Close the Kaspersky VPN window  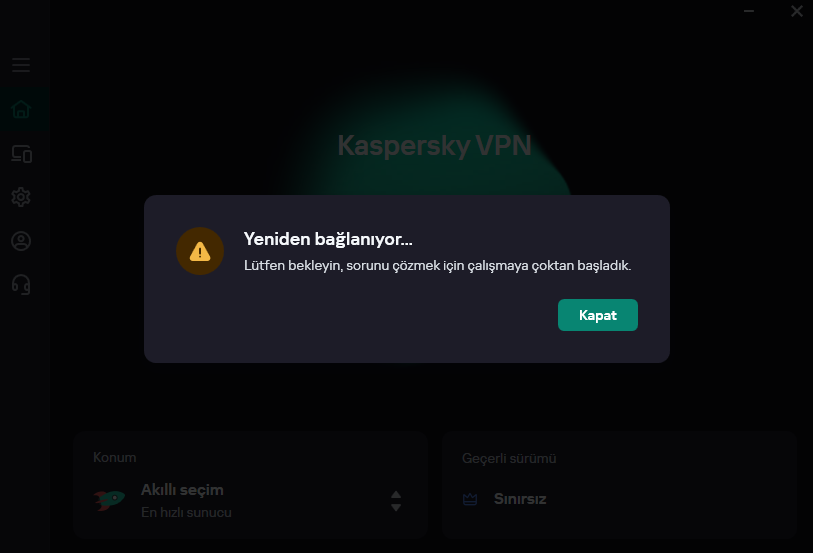point(796,11)
